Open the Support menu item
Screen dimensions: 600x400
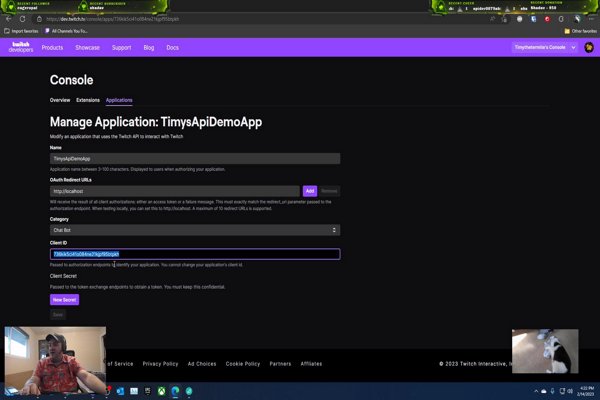122,47
